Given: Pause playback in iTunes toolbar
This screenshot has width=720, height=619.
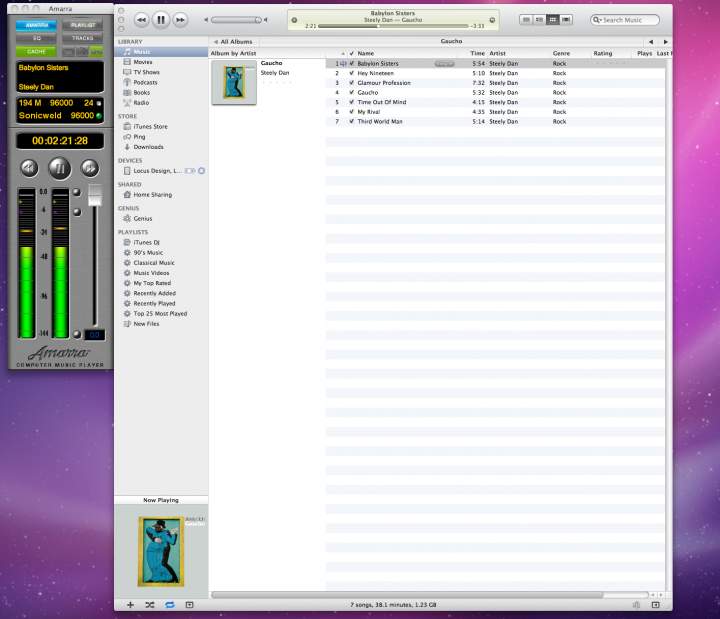Looking at the screenshot, I should coord(161,20).
